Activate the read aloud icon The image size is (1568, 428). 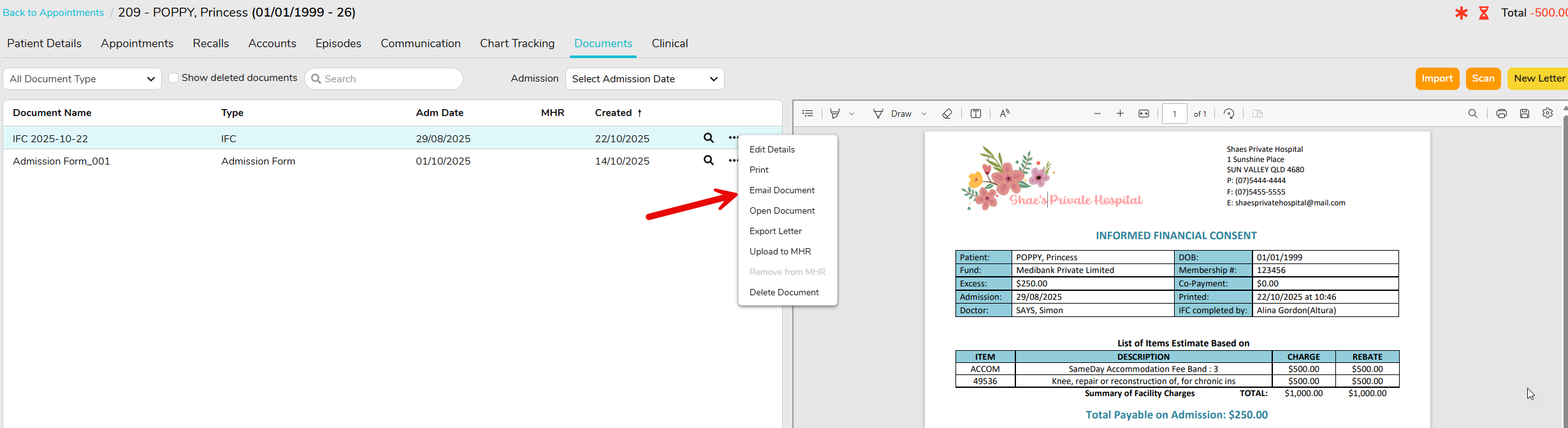click(1005, 114)
